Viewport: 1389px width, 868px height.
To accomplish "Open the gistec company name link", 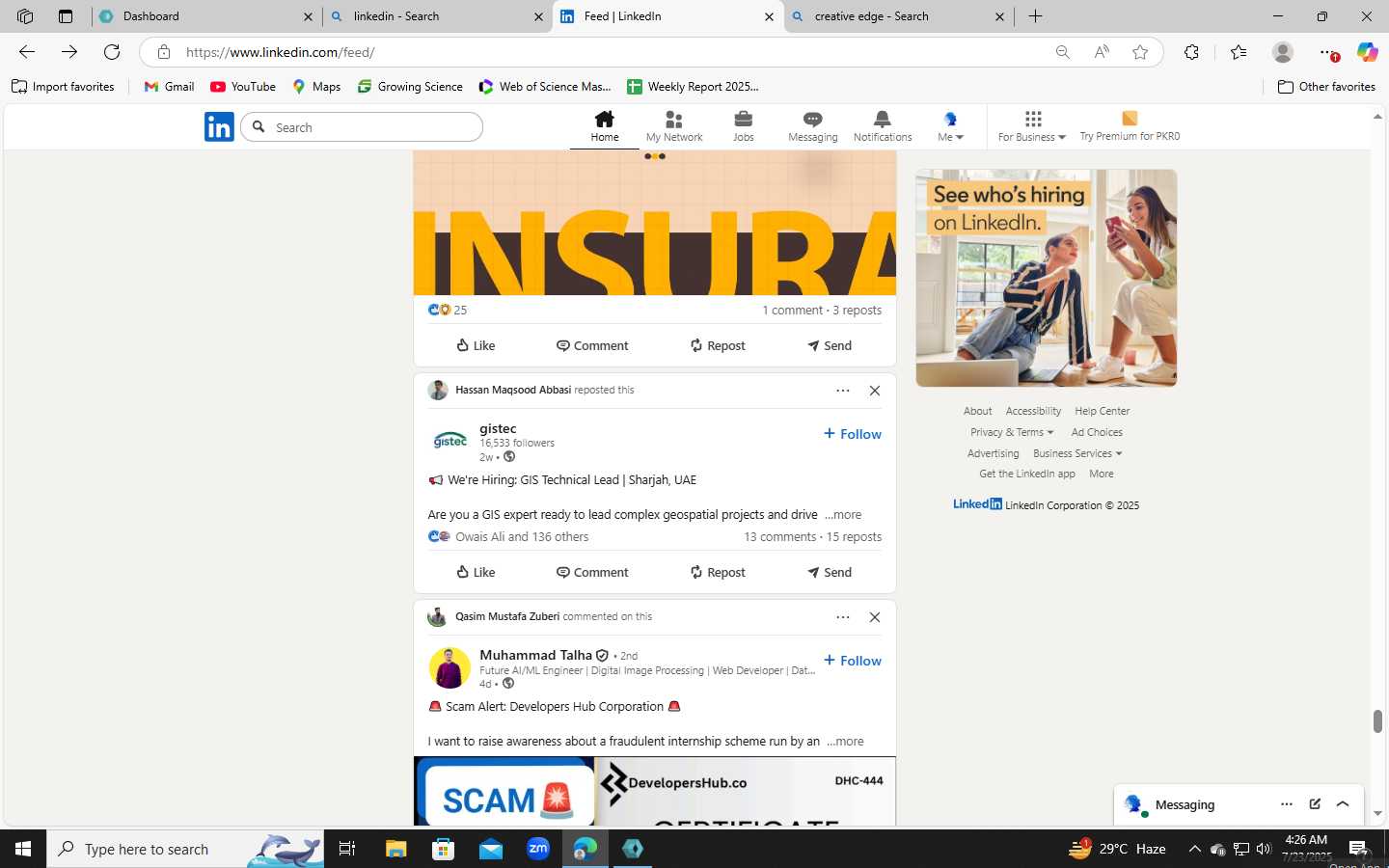I will click(498, 428).
